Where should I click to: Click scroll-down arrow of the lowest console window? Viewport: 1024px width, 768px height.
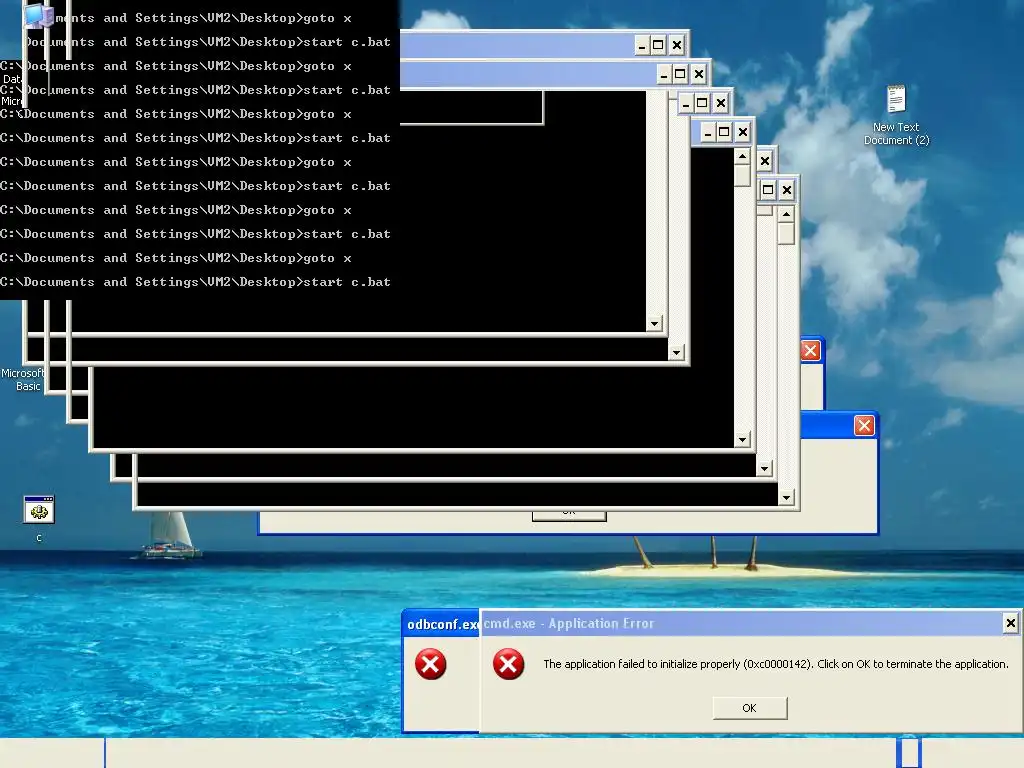click(x=786, y=498)
